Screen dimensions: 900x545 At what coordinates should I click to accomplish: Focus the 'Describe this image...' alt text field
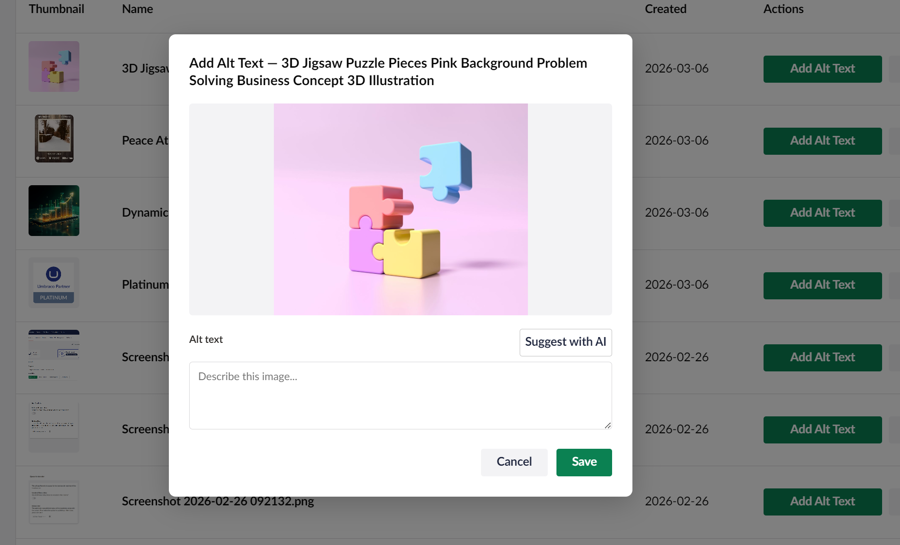point(400,395)
